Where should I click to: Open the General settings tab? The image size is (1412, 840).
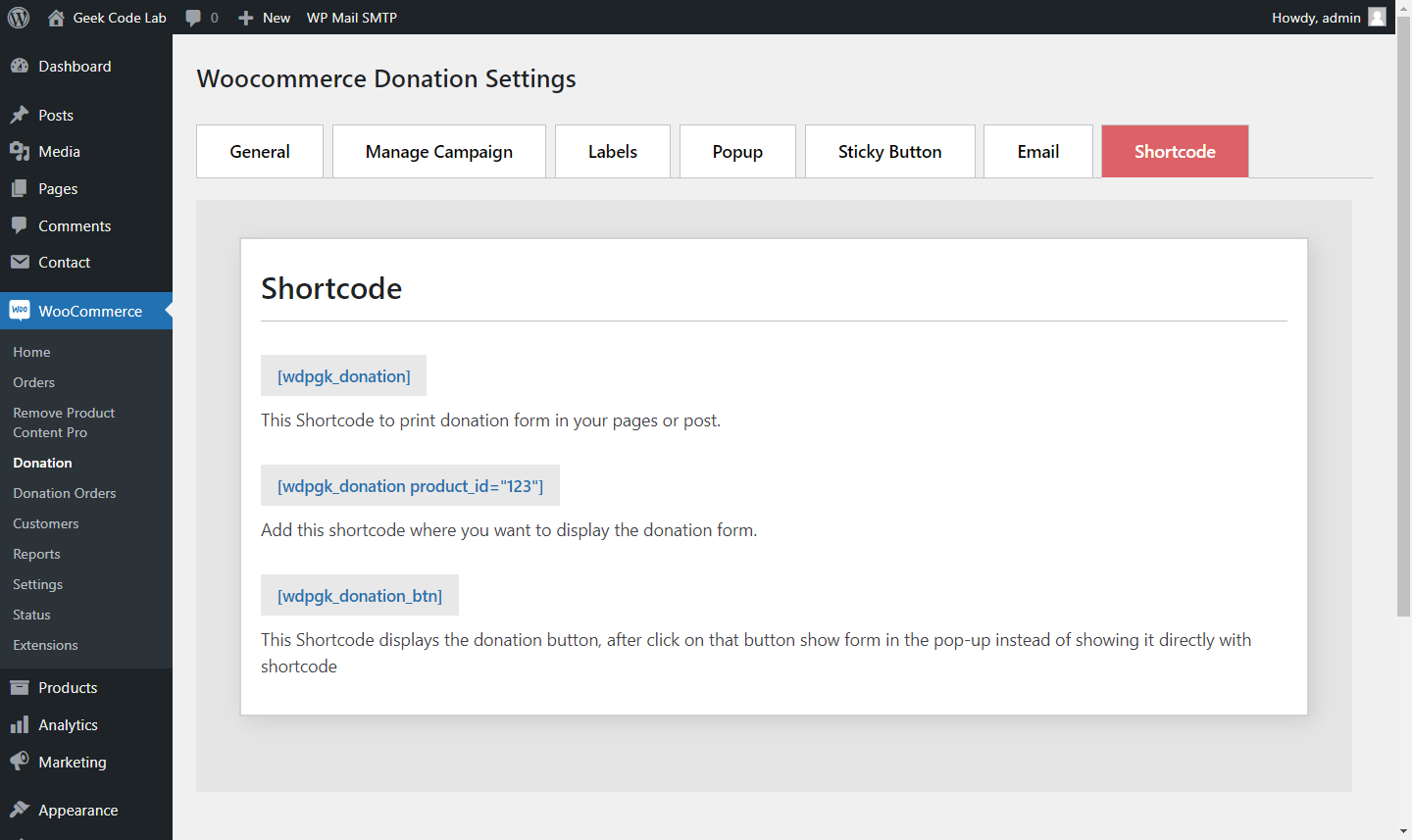pos(260,151)
